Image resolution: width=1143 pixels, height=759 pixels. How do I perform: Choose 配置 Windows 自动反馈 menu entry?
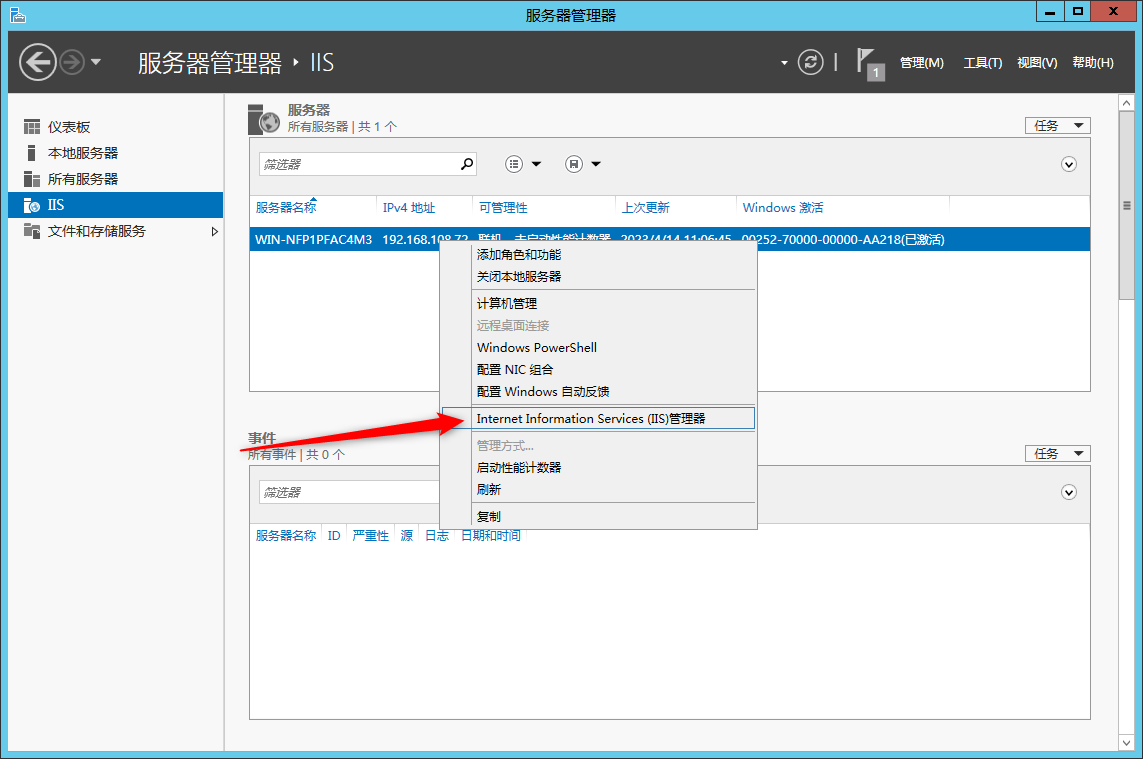[598, 392]
